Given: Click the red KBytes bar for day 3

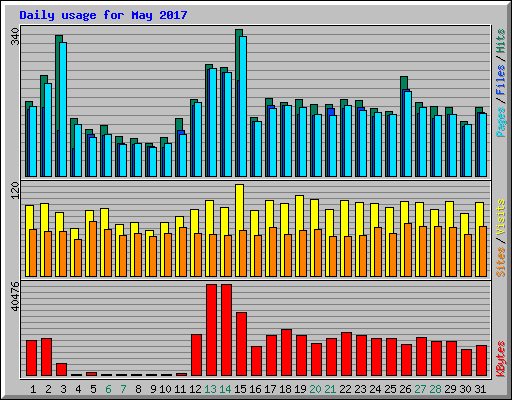Looking at the screenshot, I should [x=61, y=370].
